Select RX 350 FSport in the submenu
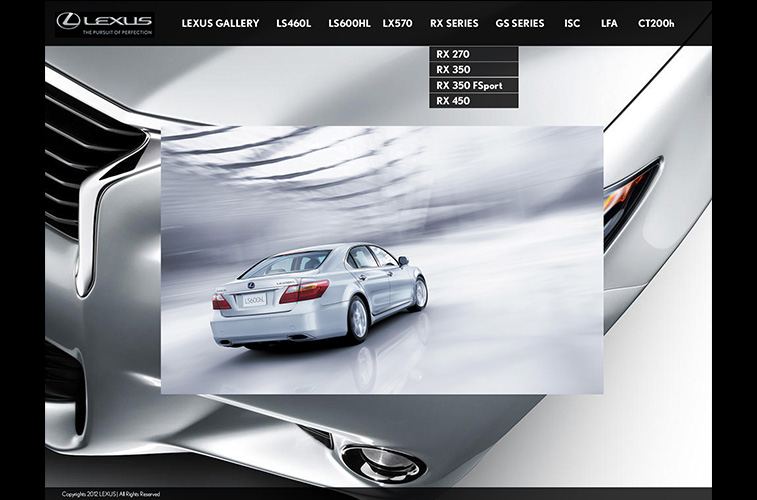 [x=474, y=85]
